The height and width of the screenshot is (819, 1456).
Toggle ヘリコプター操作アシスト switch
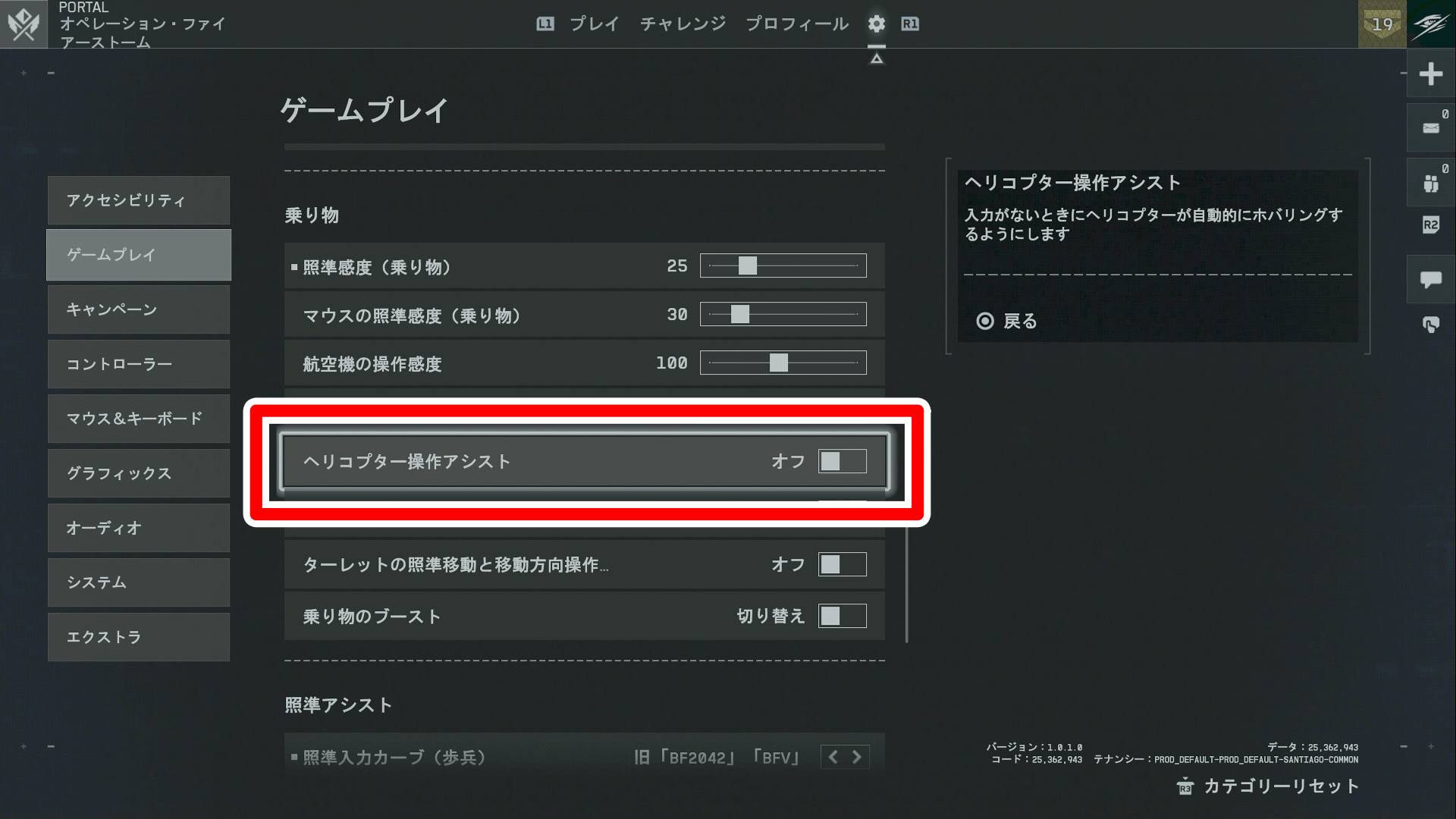[842, 461]
